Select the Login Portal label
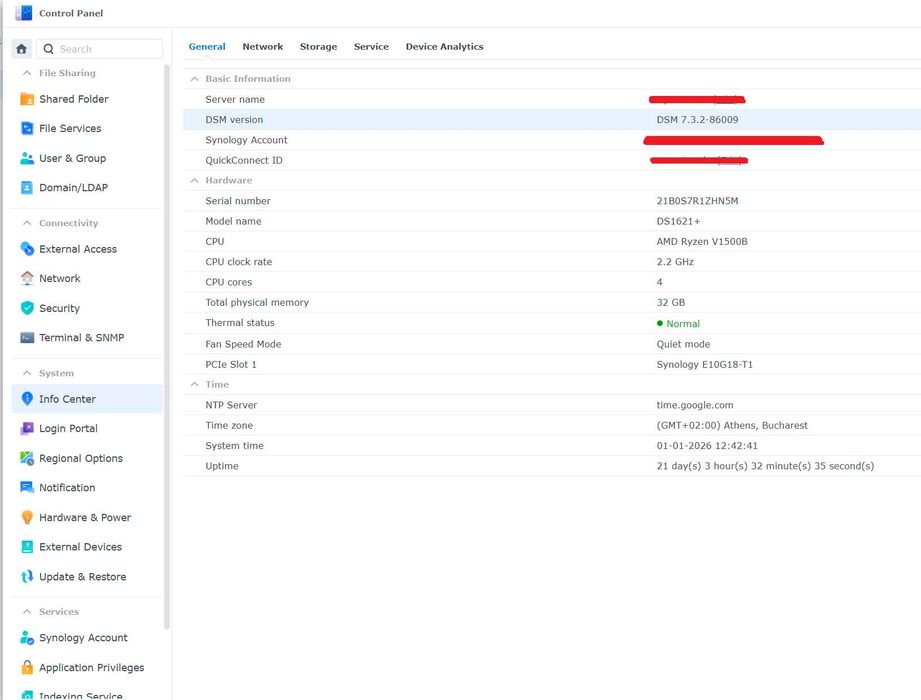The image size is (921, 700). pyautogui.click(x=68, y=428)
